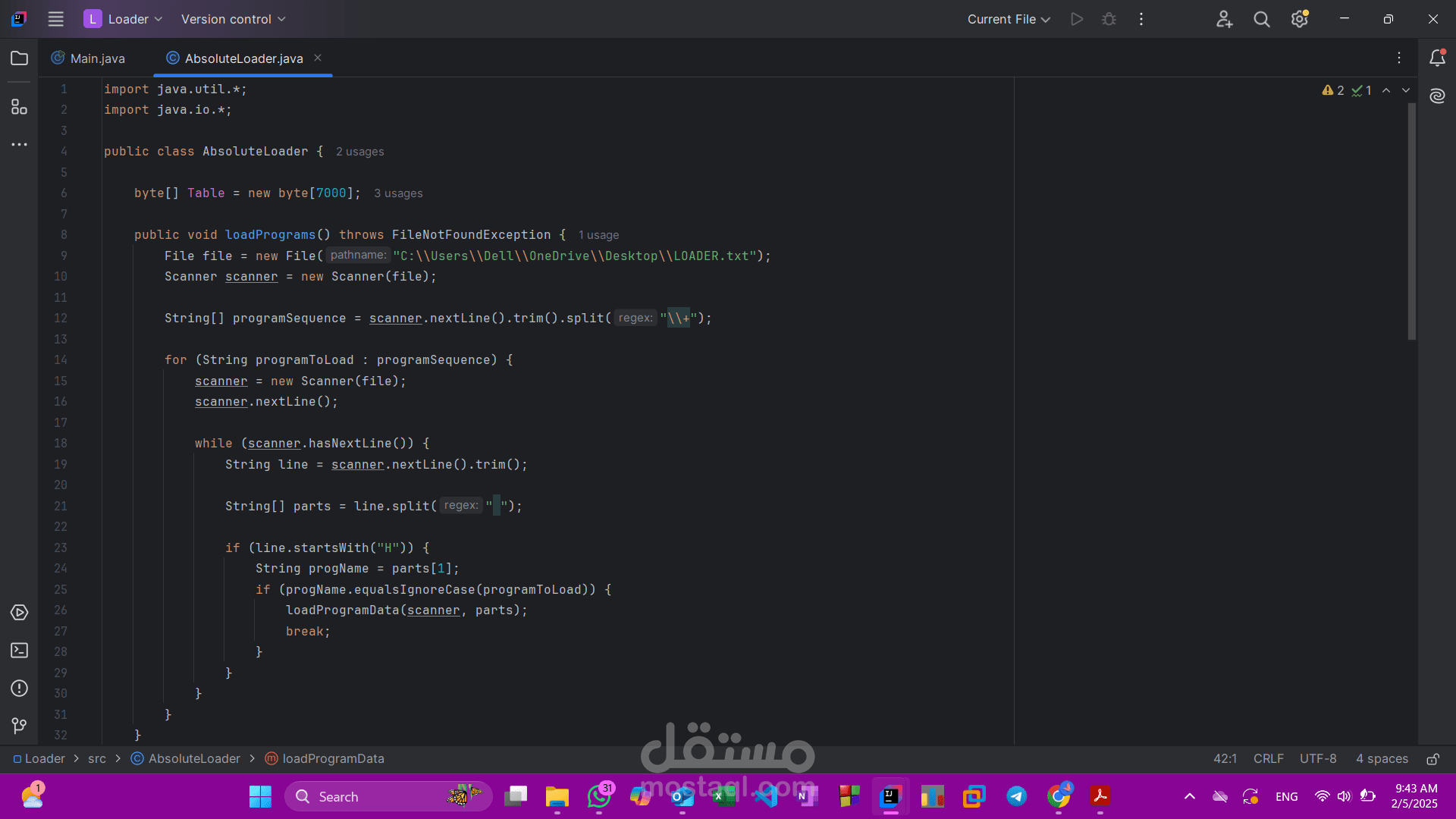This screenshot has height=819, width=1456.
Task: Open the IDE notifications bell
Action: (1437, 58)
